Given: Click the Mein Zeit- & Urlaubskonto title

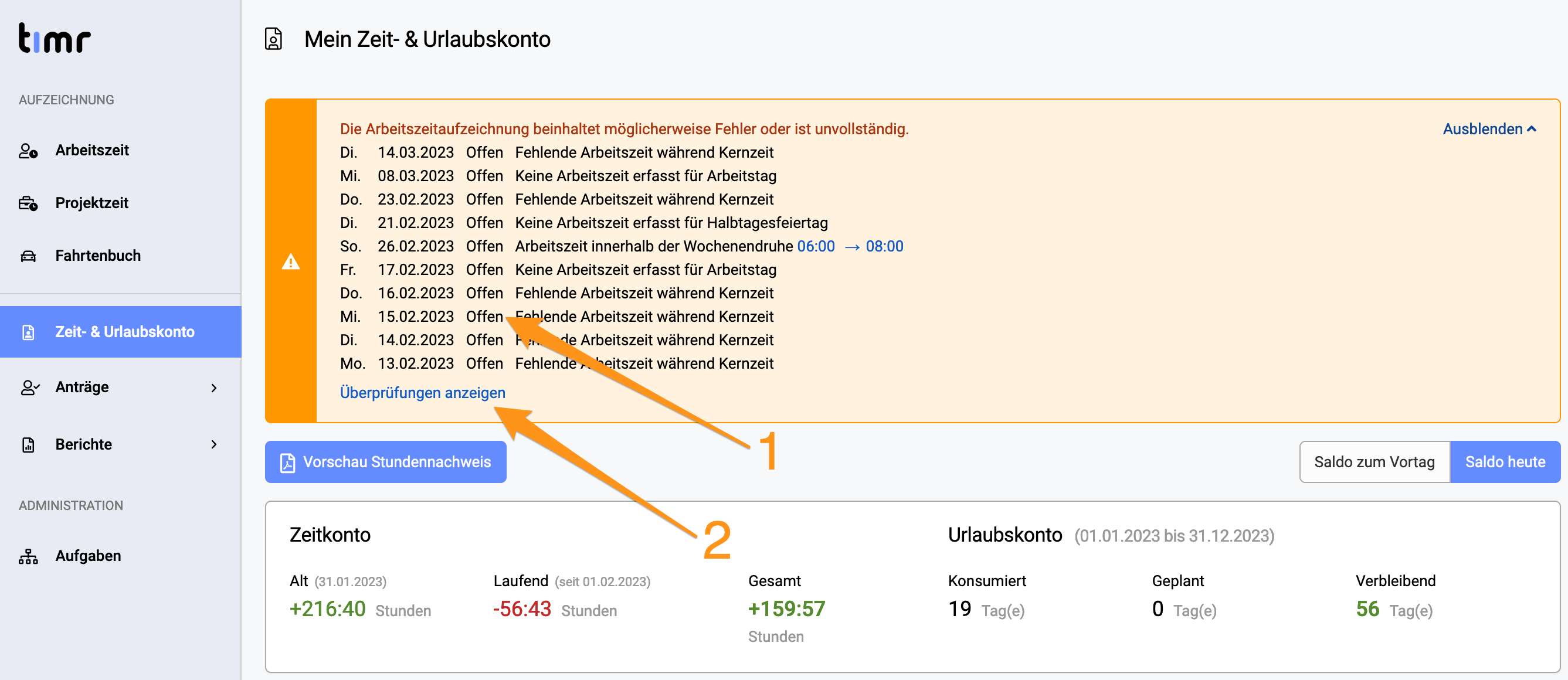Looking at the screenshot, I should pos(427,39).
